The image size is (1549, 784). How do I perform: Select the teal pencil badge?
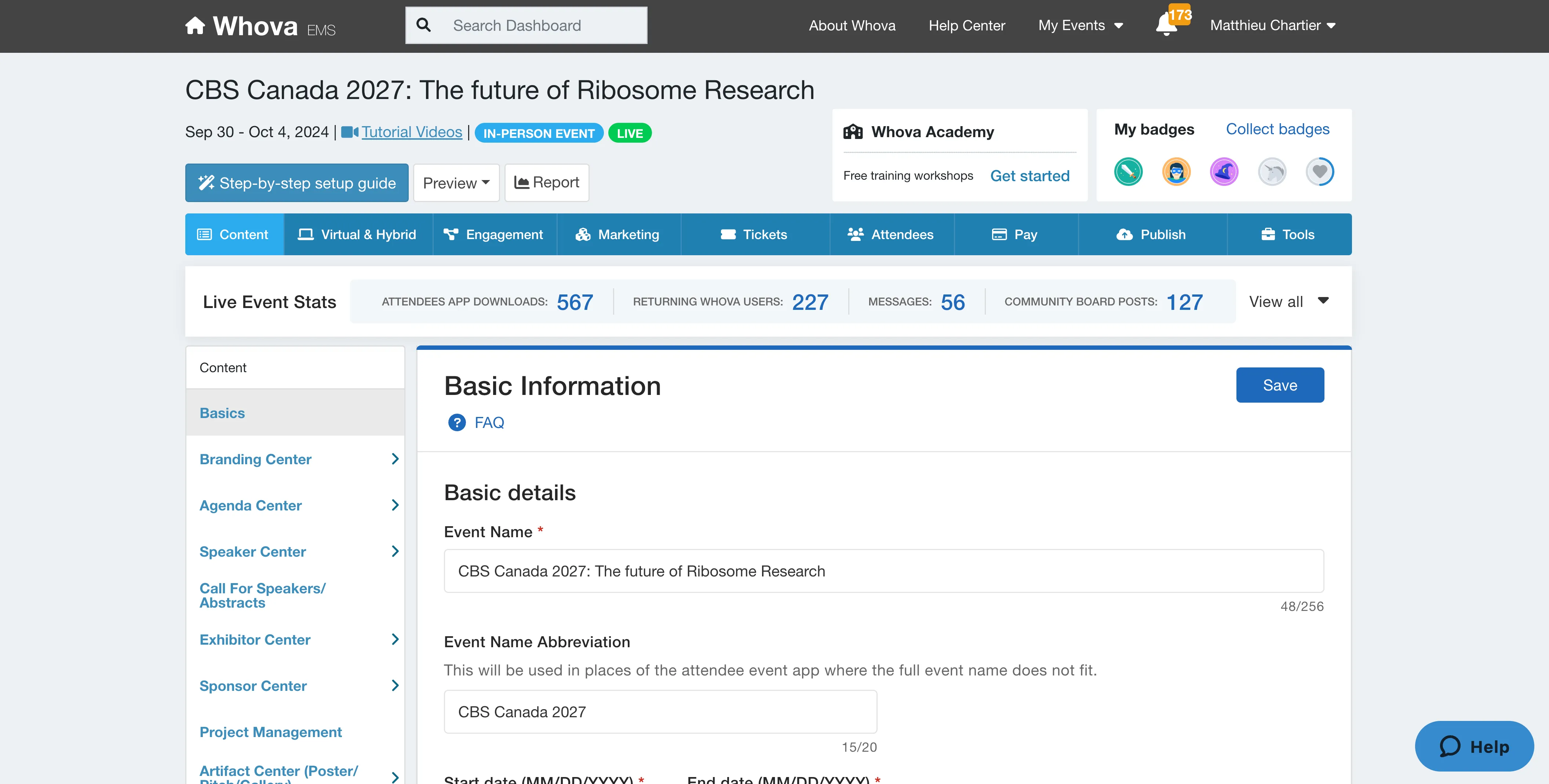point(1128,172)
